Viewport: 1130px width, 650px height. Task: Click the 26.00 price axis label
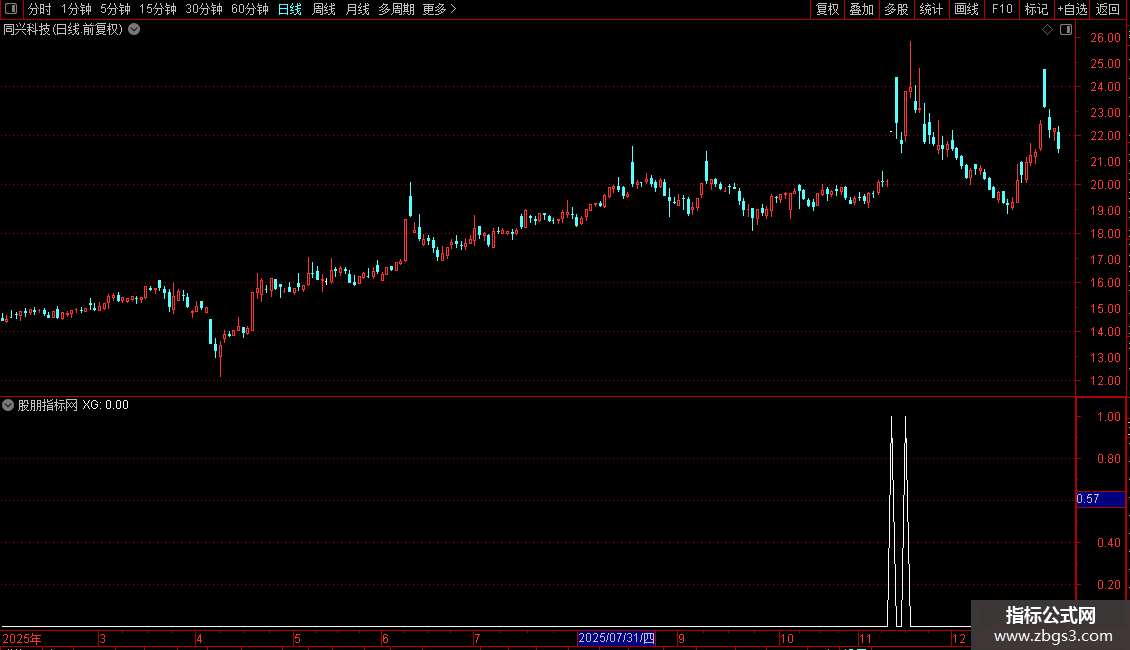[1105, 37]
